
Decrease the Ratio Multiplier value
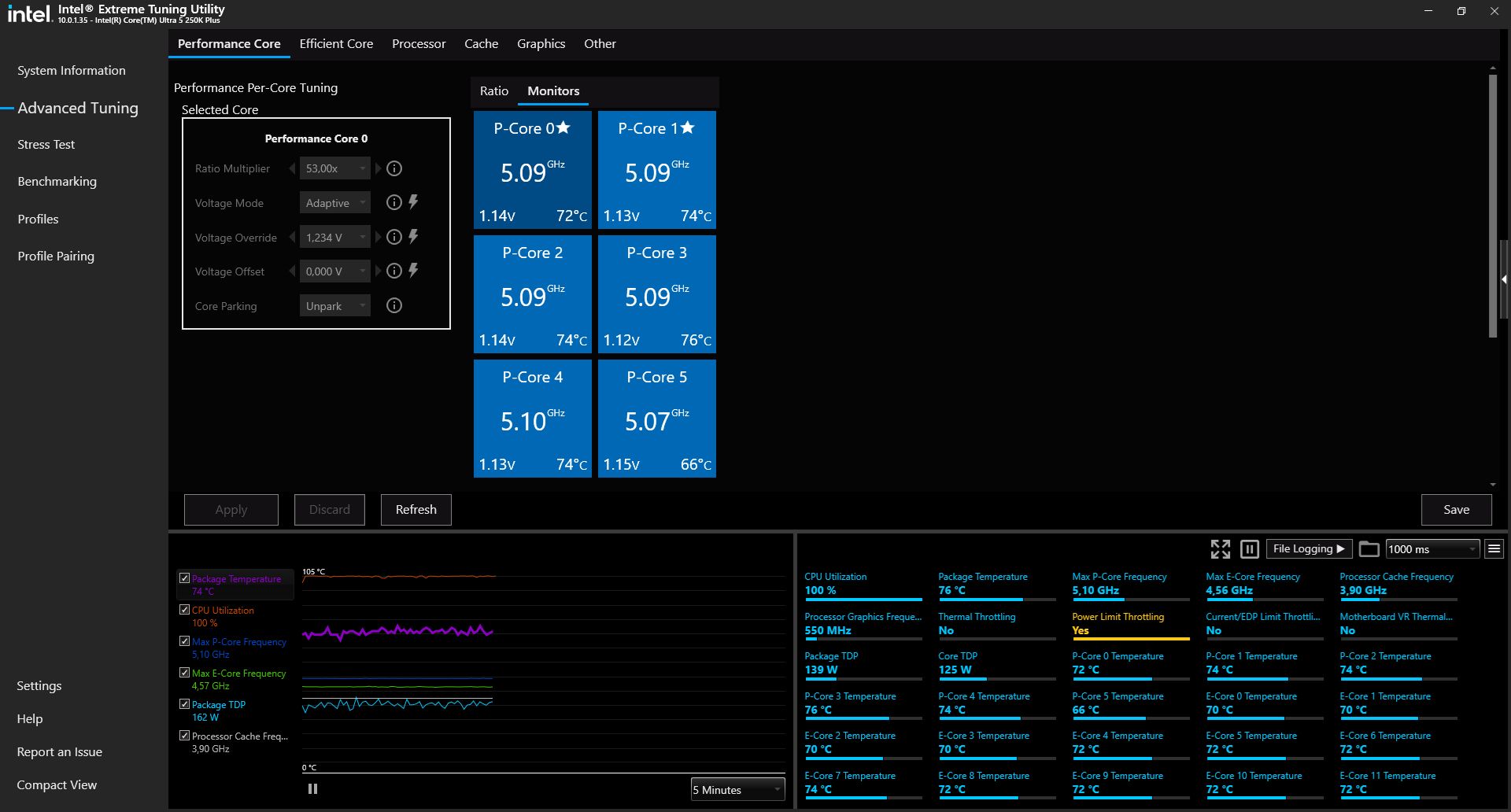(292, 168)
